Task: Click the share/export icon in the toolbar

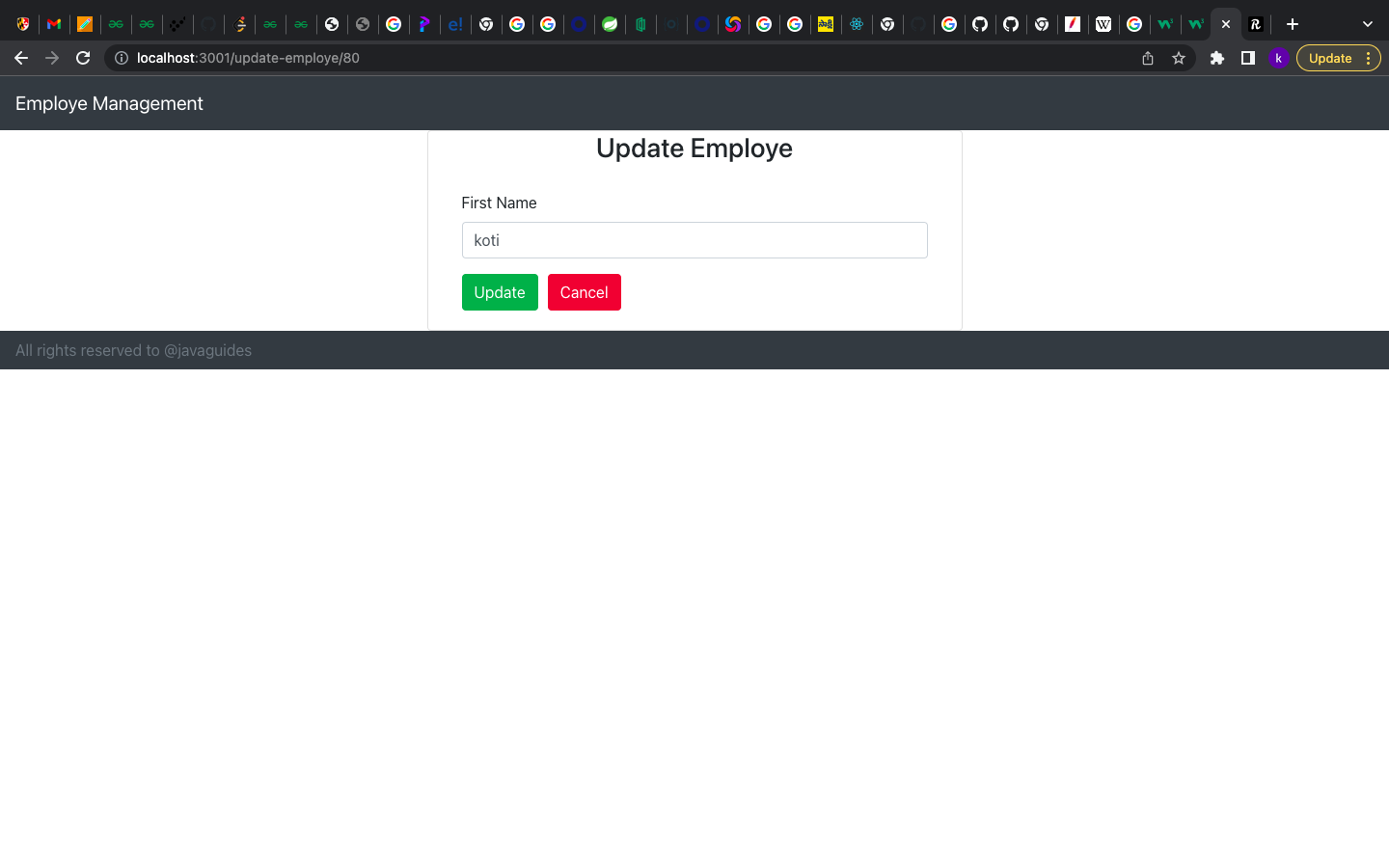Action: click(x=1147, y=58)
